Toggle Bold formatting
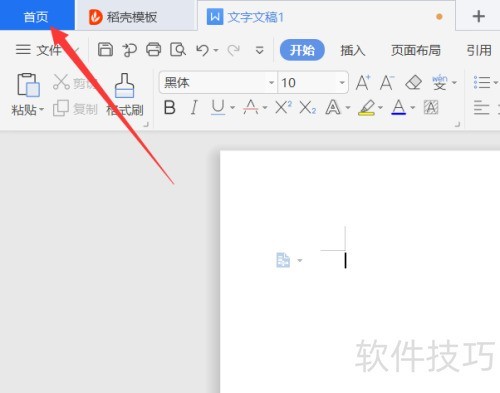The image size is (500, 393). [x=170, y=108]
